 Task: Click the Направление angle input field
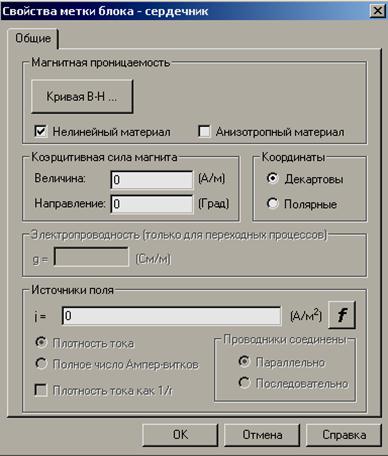tap(152, 204)
